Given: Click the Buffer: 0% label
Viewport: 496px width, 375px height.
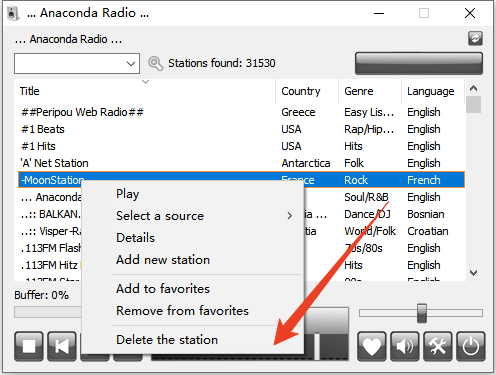Looking at the screenshot, I should pos(41,295).
